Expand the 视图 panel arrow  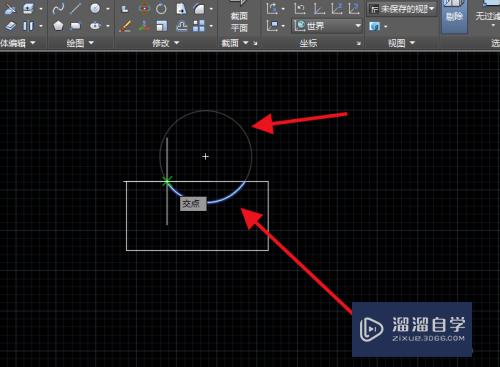coord(412,43)
